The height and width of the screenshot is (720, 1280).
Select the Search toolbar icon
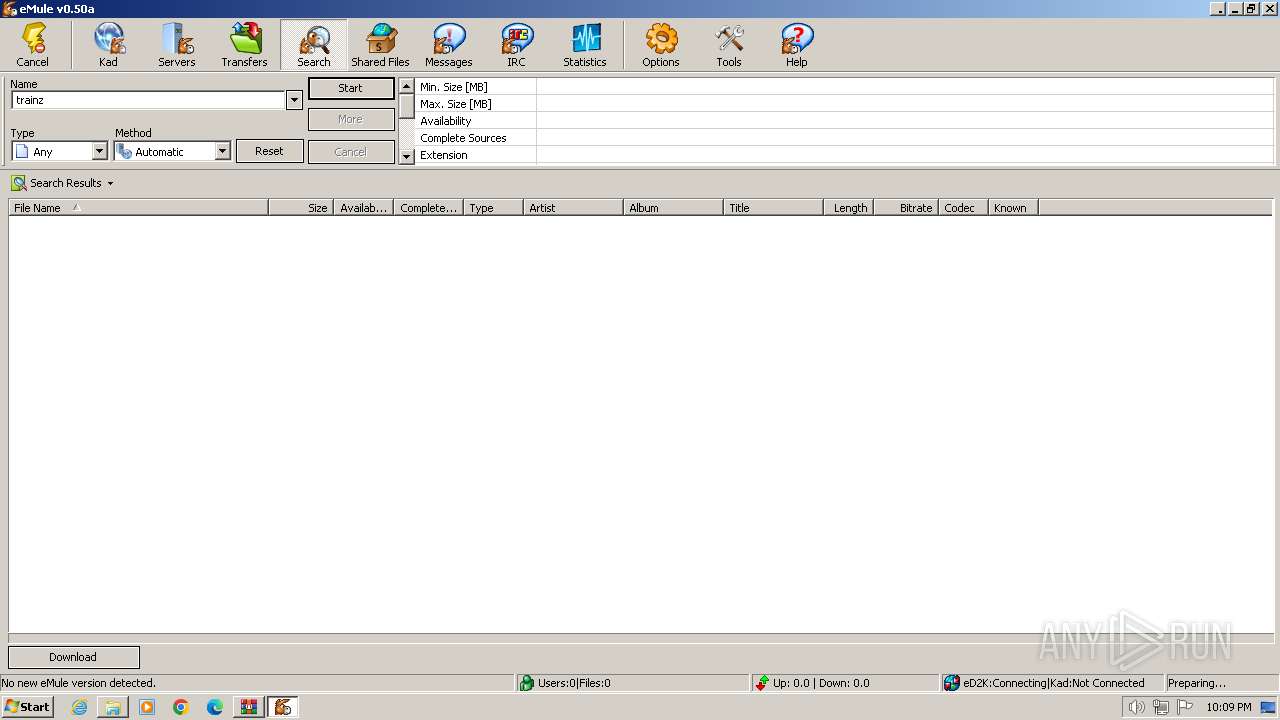point(313,45)
